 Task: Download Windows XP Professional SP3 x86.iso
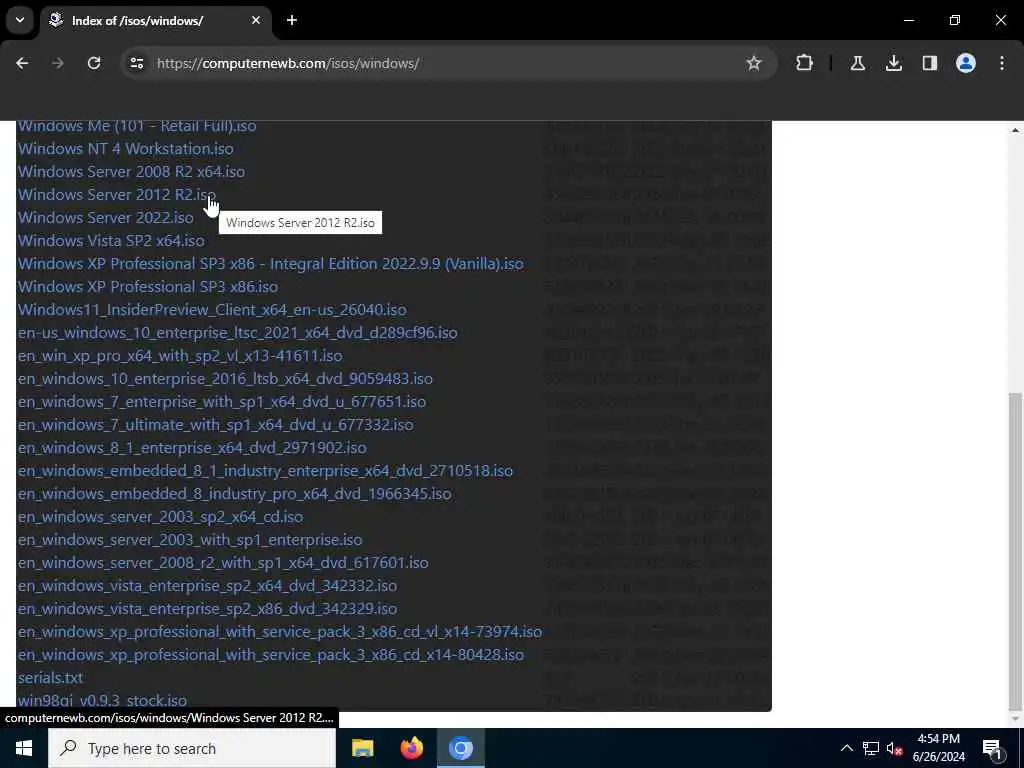coord(148,287)
